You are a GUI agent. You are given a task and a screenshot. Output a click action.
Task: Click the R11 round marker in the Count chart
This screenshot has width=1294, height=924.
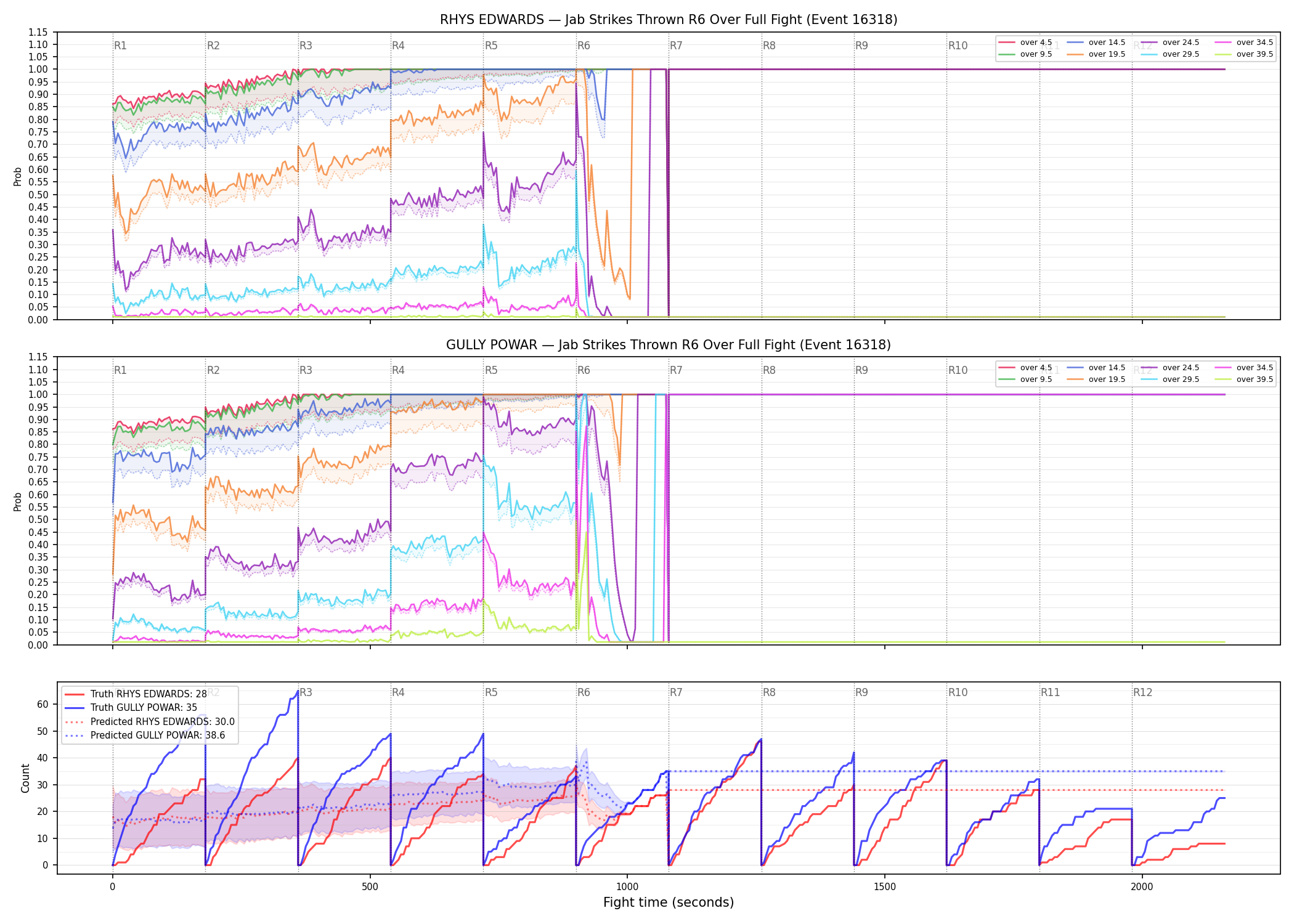point(1051,692)
